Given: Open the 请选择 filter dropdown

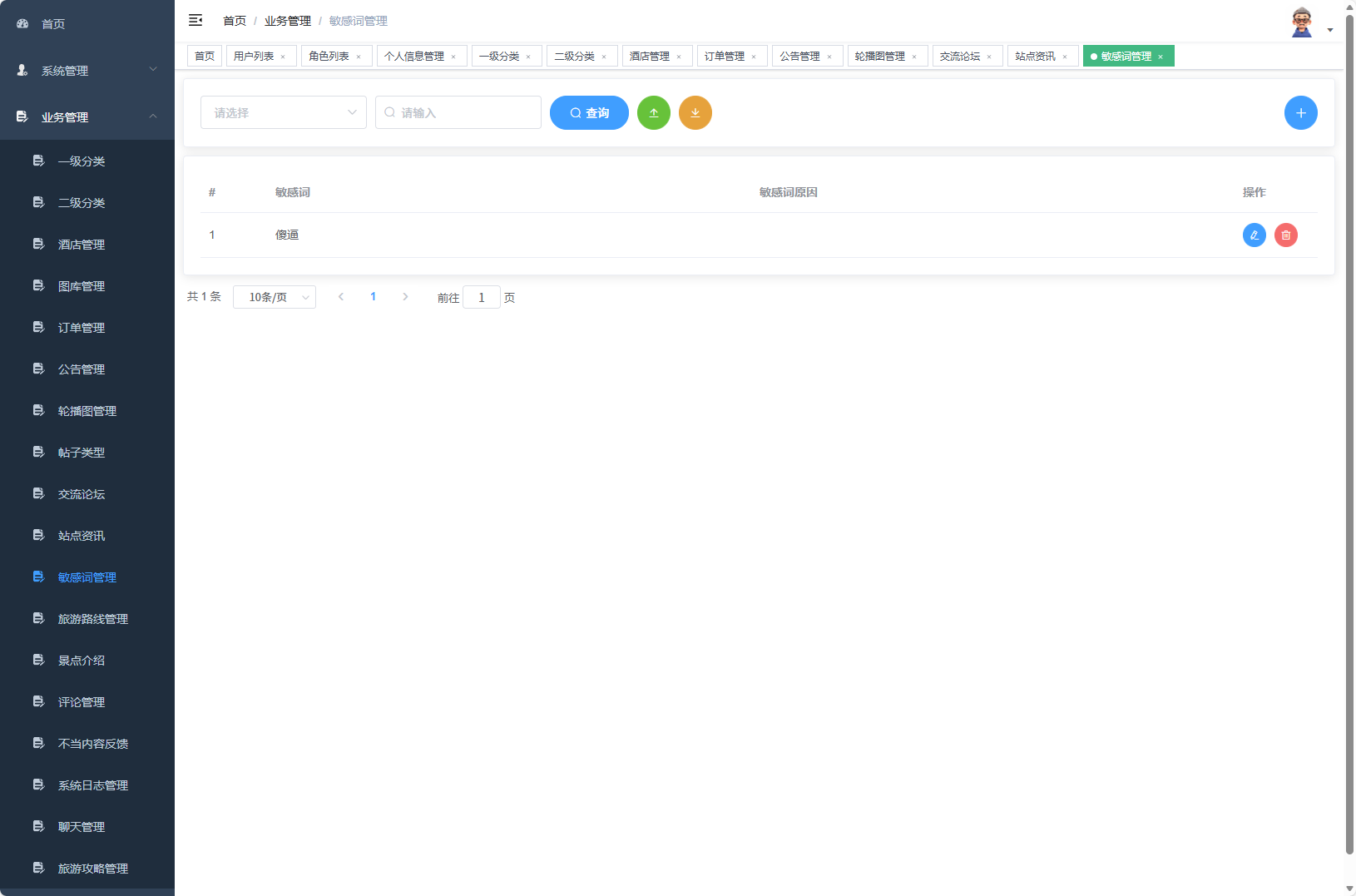Looking at the screenshot, I should pyautogui.click(x=283, y=112).
